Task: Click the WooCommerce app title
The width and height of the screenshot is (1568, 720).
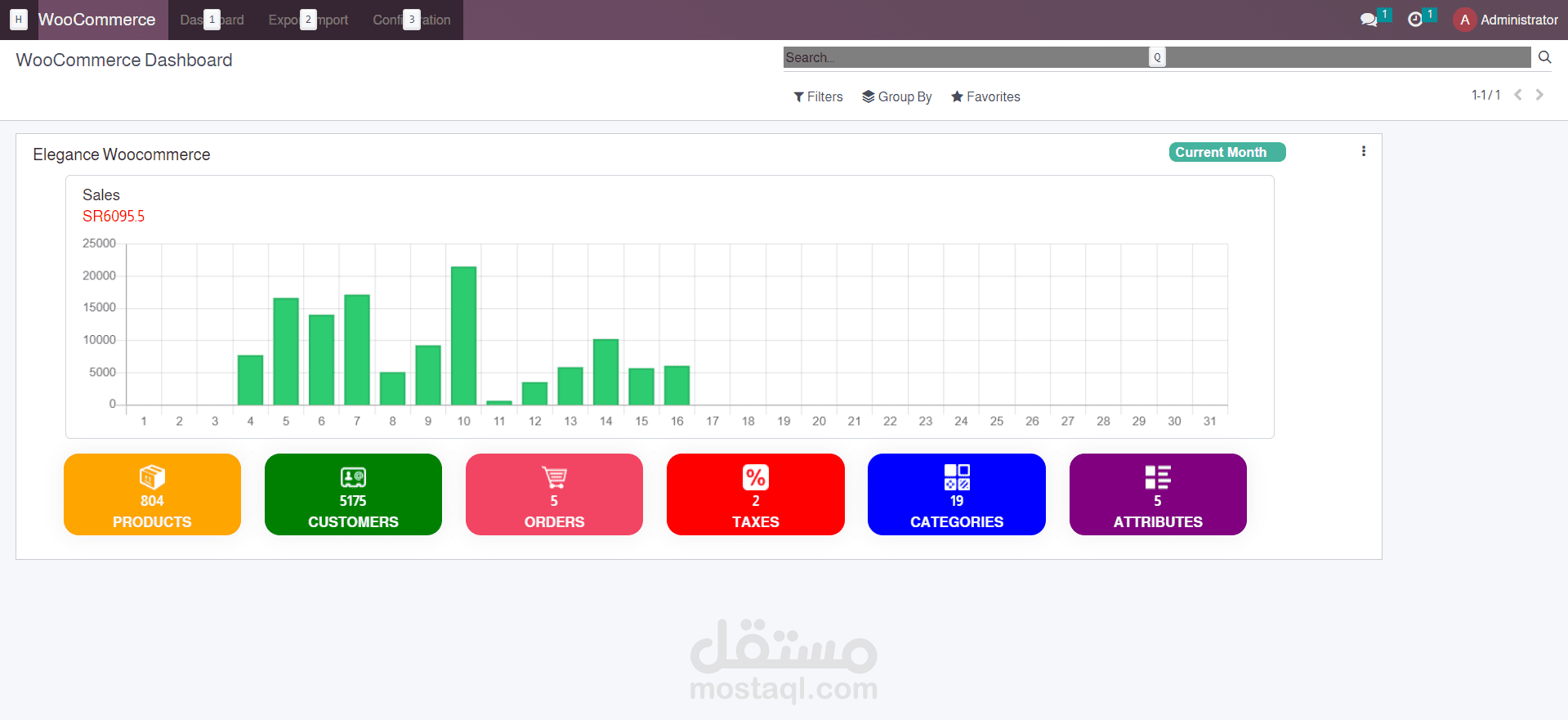Action: pos(96,20)
